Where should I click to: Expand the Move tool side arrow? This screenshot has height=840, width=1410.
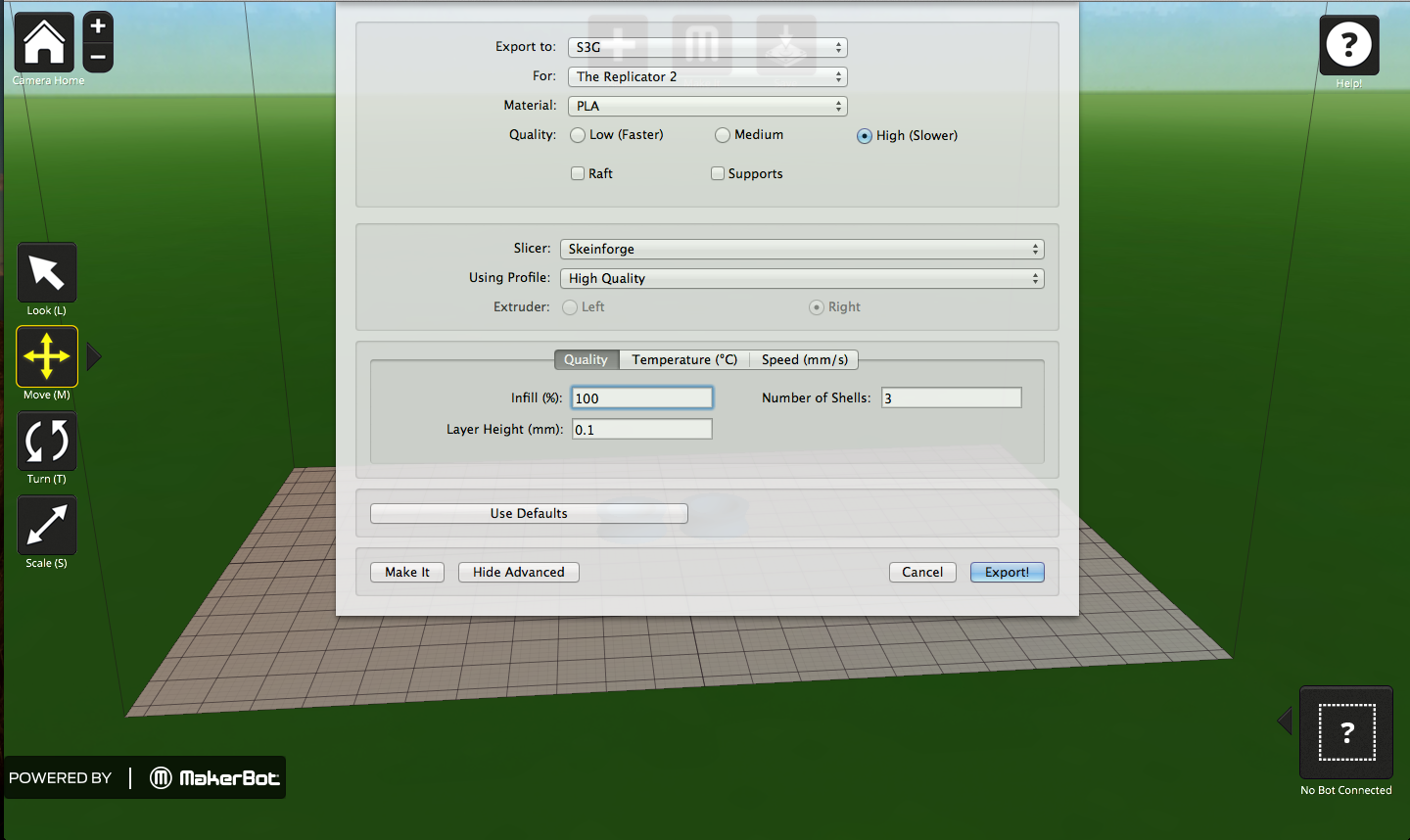pyautogui.click(x=94, y=356)
